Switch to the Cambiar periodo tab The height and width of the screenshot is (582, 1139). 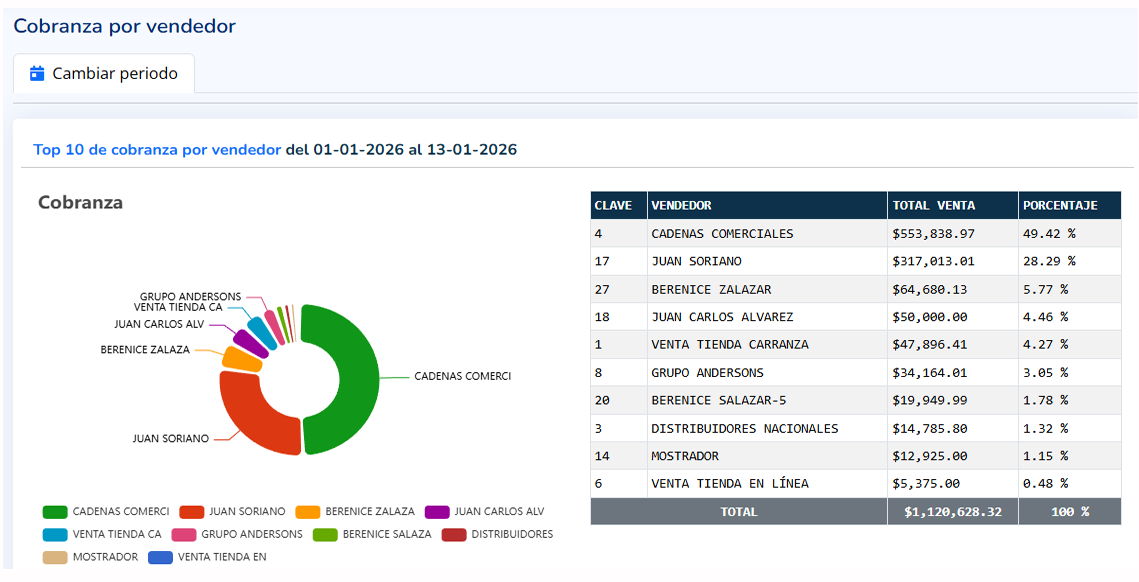coord(104,74)
